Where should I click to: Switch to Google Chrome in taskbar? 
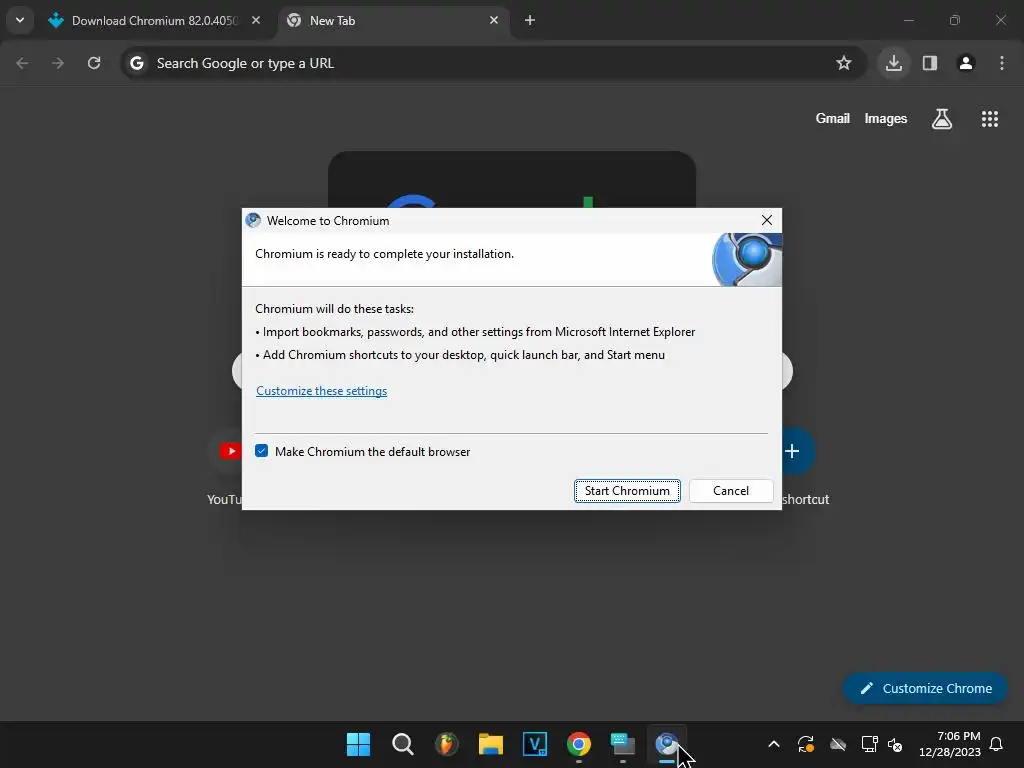point(579,744)
